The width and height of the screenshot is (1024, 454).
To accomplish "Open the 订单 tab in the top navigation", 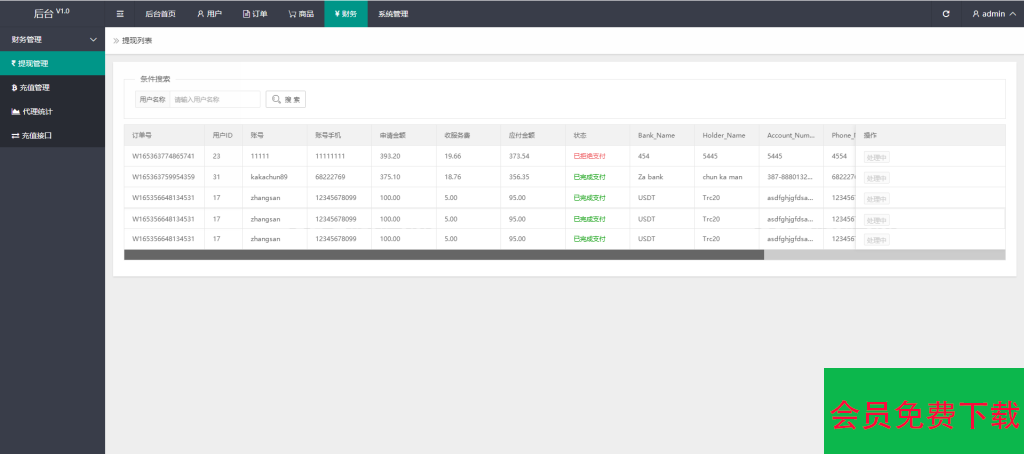I will tap(255, 14).
